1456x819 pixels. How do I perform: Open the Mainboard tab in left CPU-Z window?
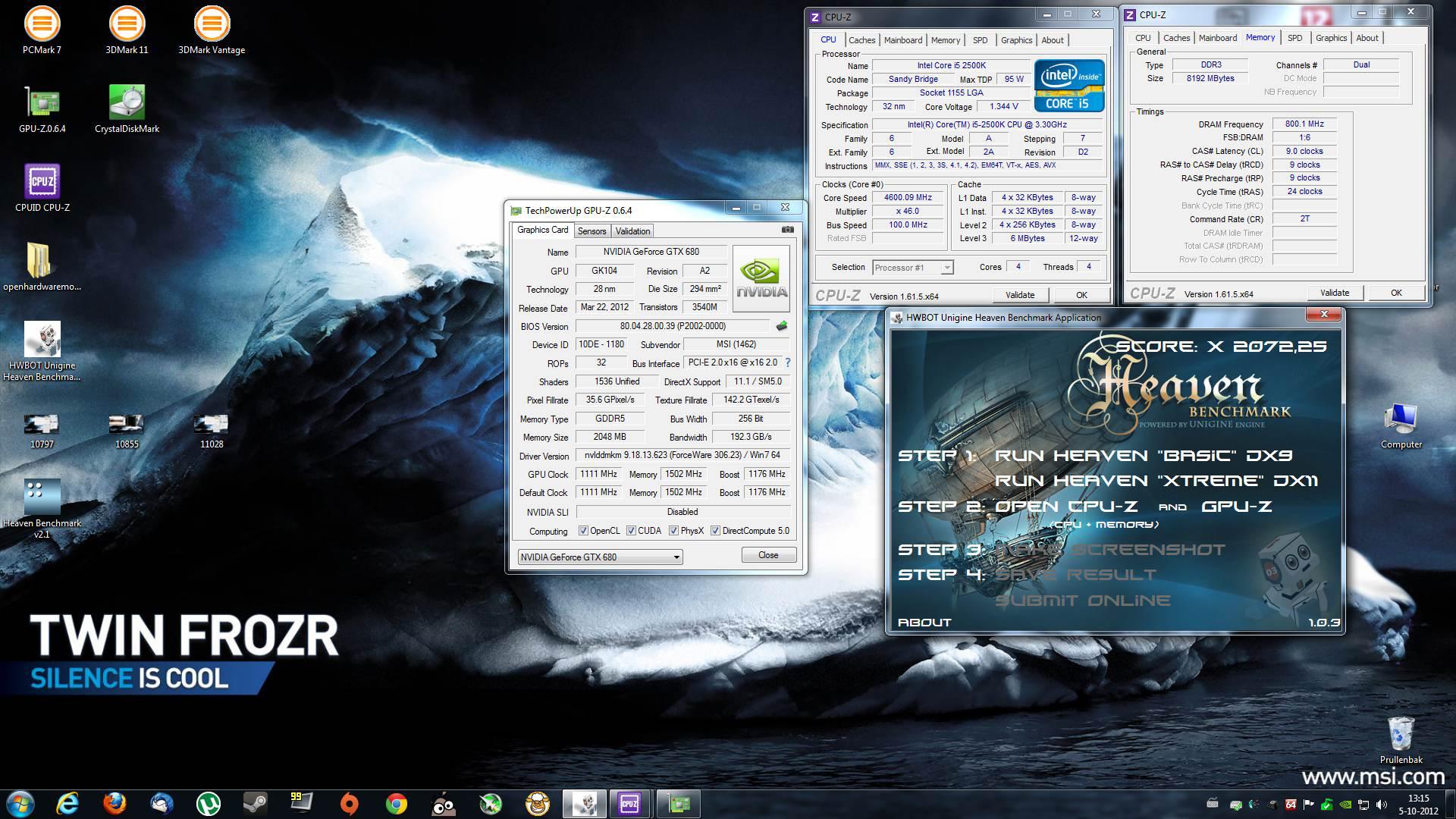click(x=903, y=40)
